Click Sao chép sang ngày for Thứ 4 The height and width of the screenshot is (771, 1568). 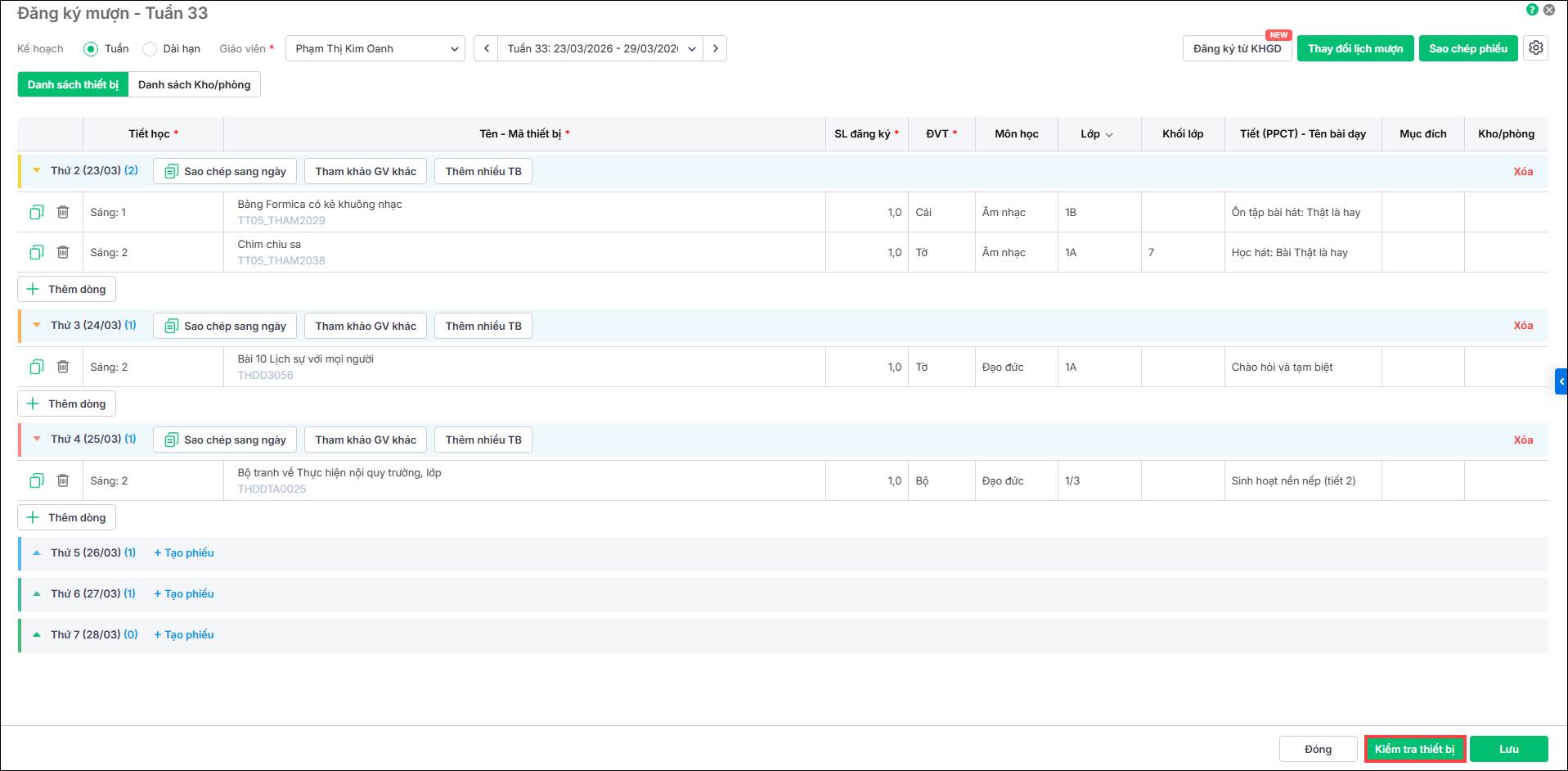pyautogui.click(x=225, y=440)
